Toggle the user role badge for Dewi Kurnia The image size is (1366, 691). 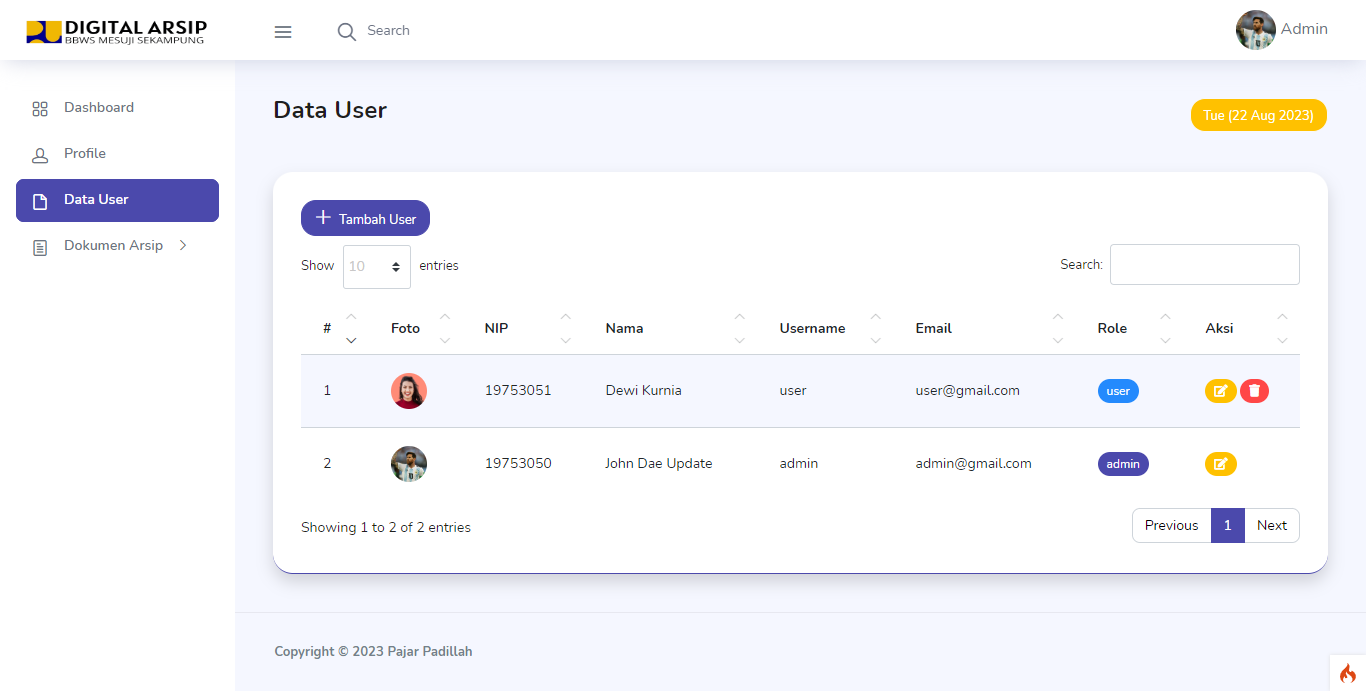pos(1117,391)
